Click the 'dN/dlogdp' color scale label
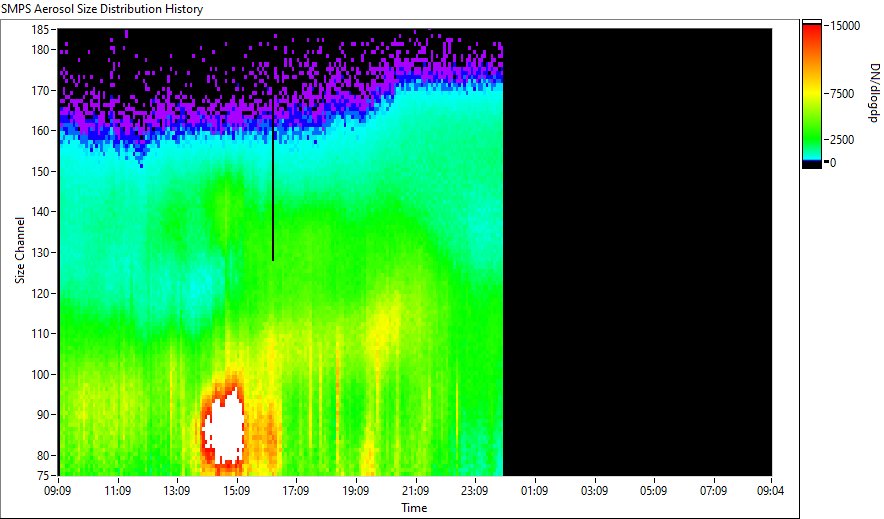The image size is (884, 519). coord(874,92)
